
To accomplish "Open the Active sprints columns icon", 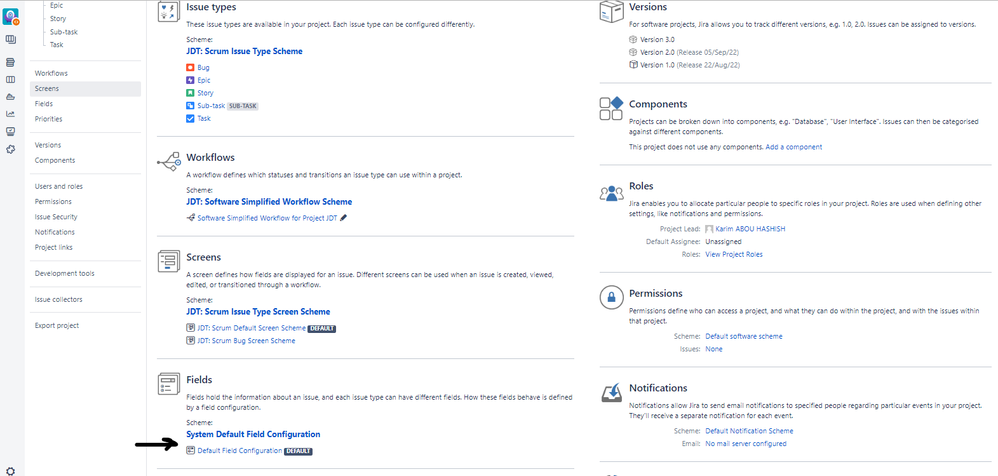I will coord(10,80).
